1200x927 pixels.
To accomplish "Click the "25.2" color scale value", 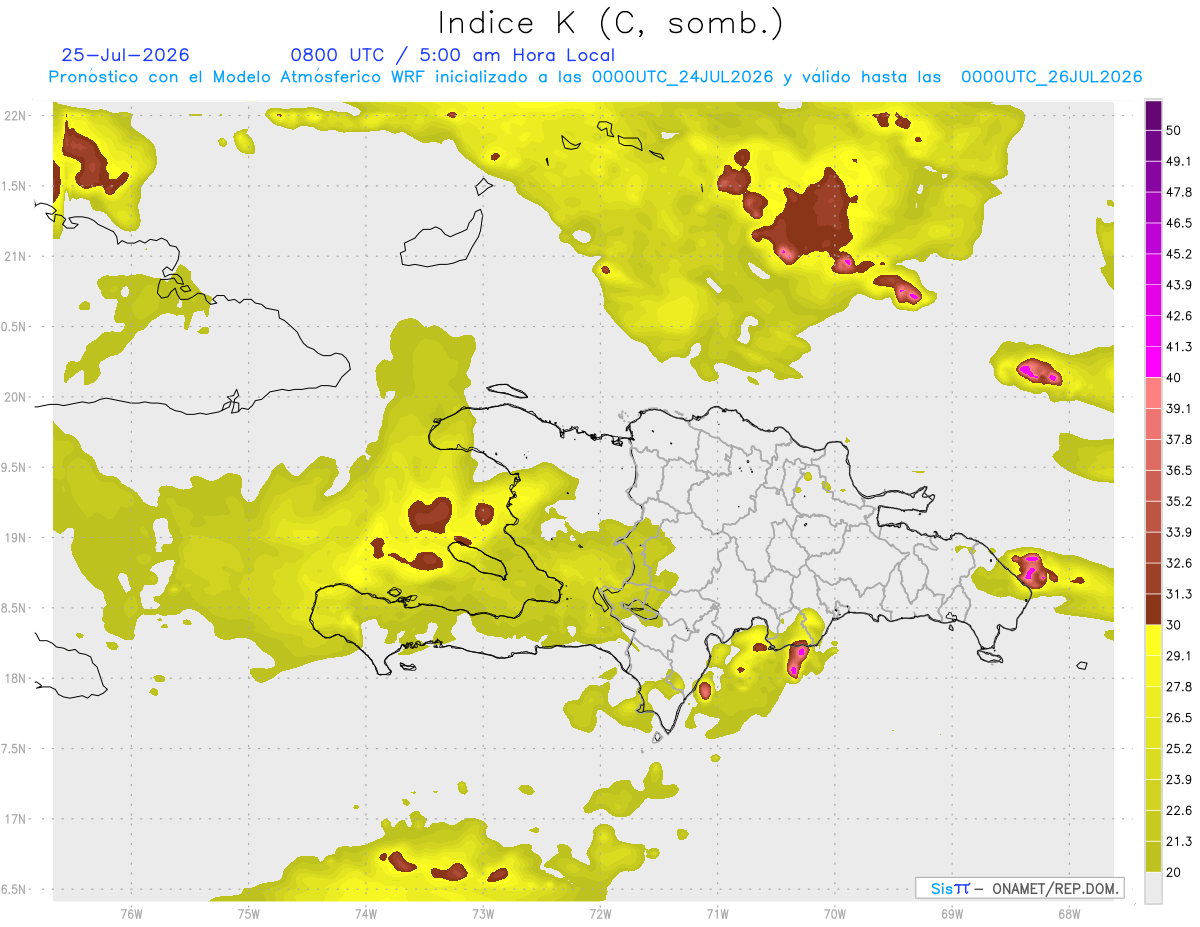I will point(1179,749).
